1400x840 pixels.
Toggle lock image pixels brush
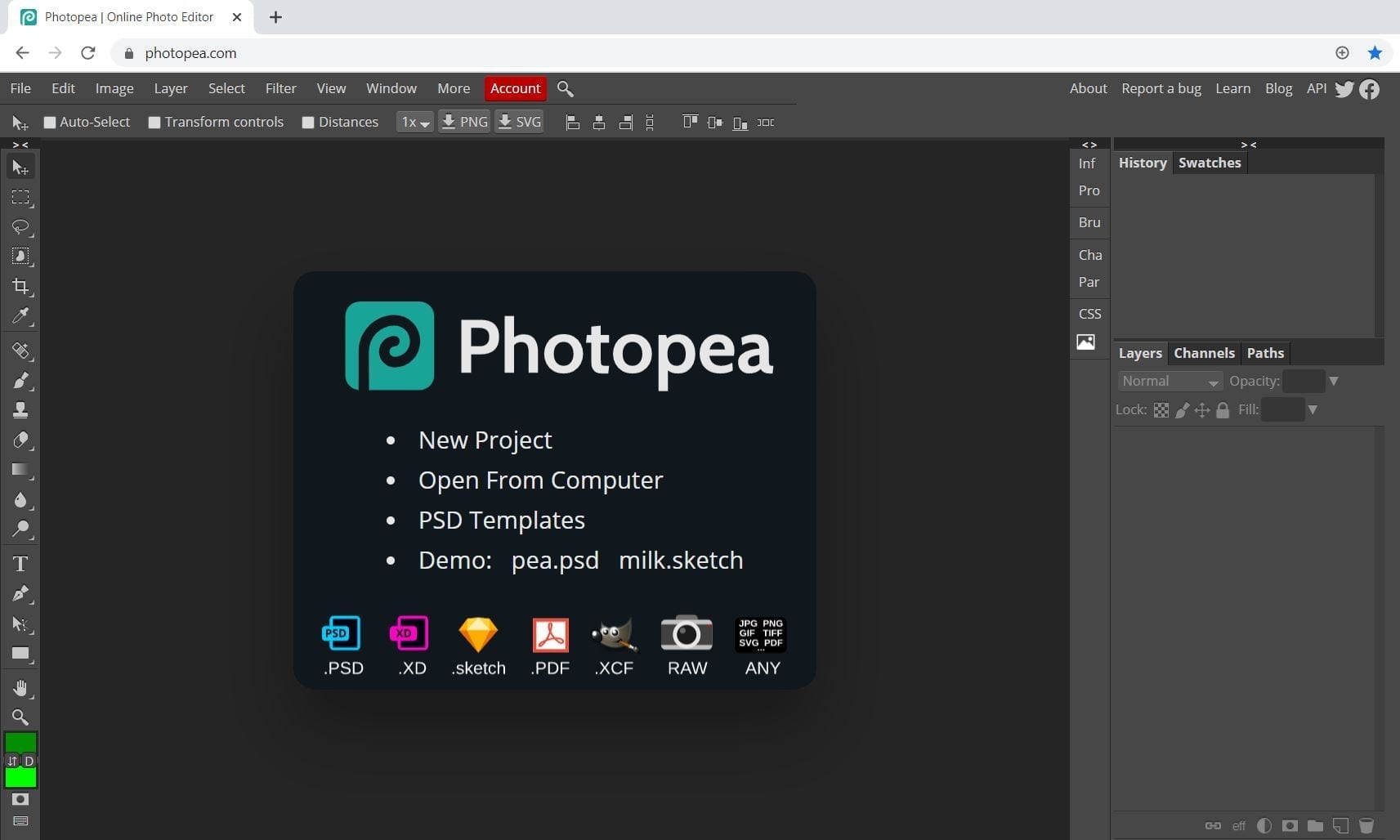click(x=1182, y=410)
